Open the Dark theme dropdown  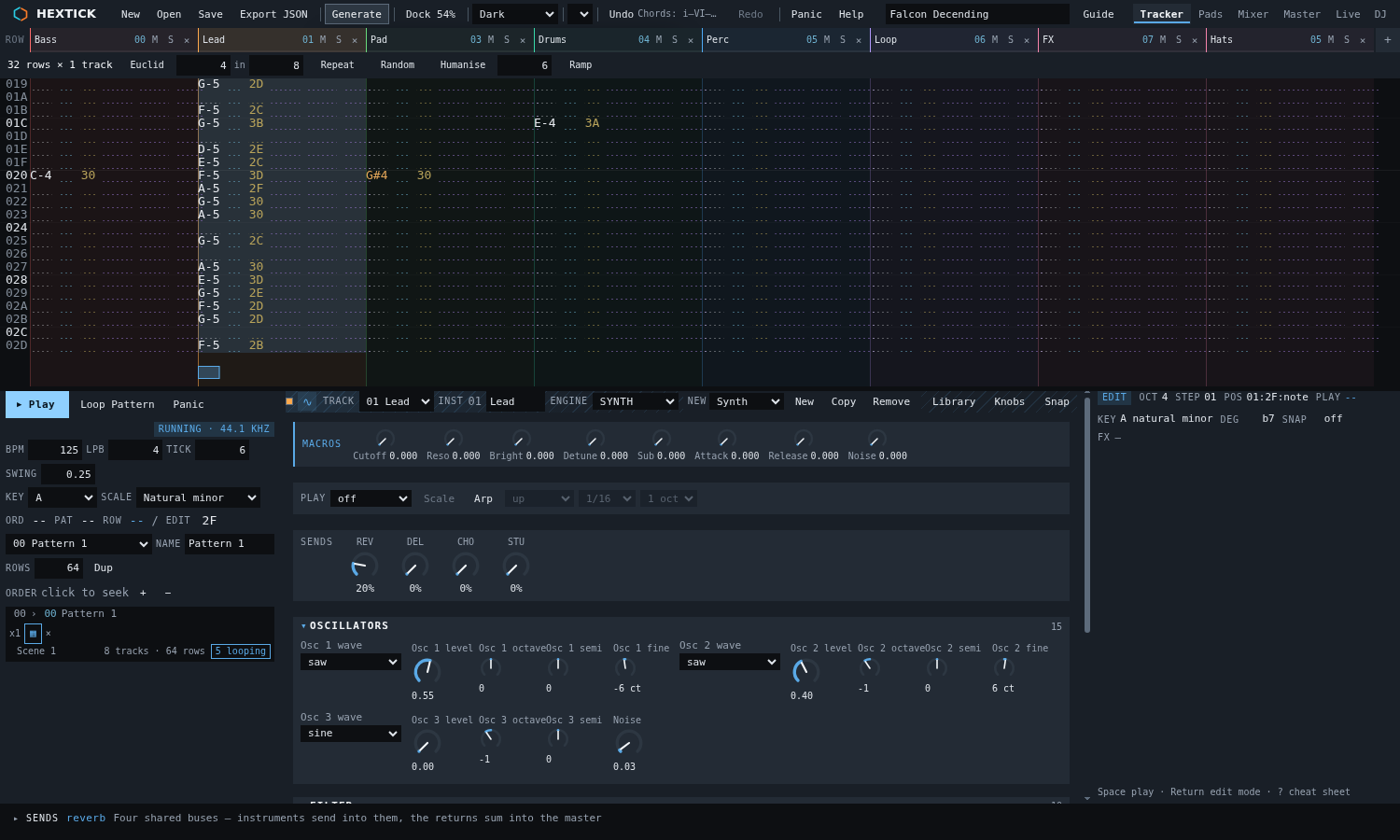[515, 14]
